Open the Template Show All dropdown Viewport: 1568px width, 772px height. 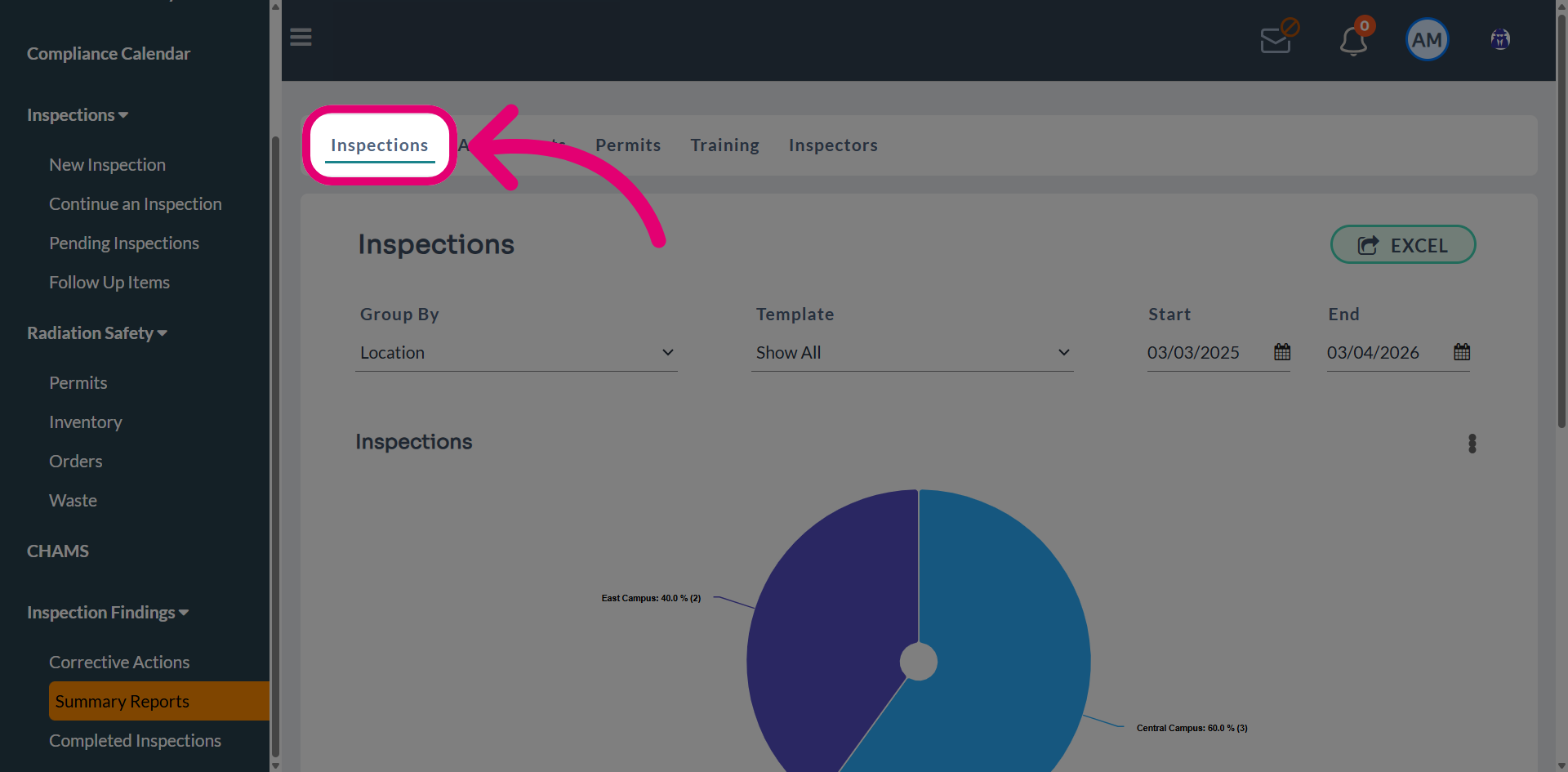[x=912, y=353]
